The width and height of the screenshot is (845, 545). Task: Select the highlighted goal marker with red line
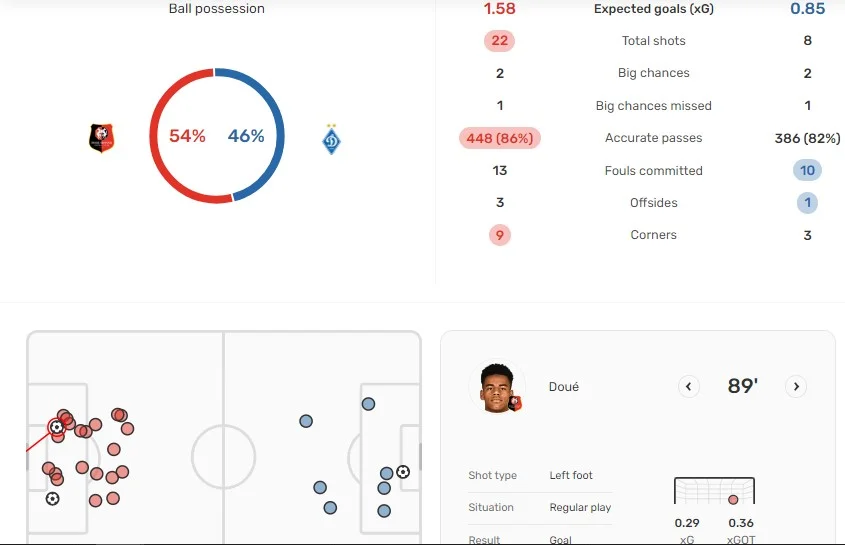[x=57, y=427]
